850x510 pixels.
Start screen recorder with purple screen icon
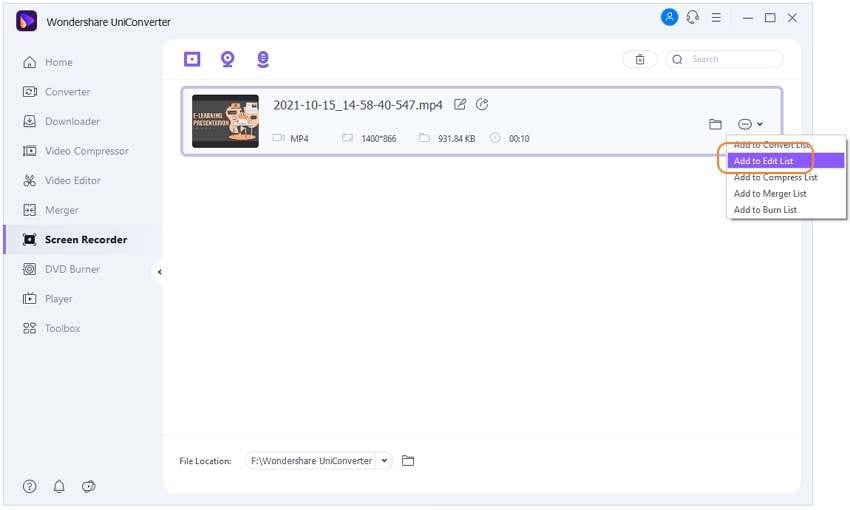coord(192,59)
